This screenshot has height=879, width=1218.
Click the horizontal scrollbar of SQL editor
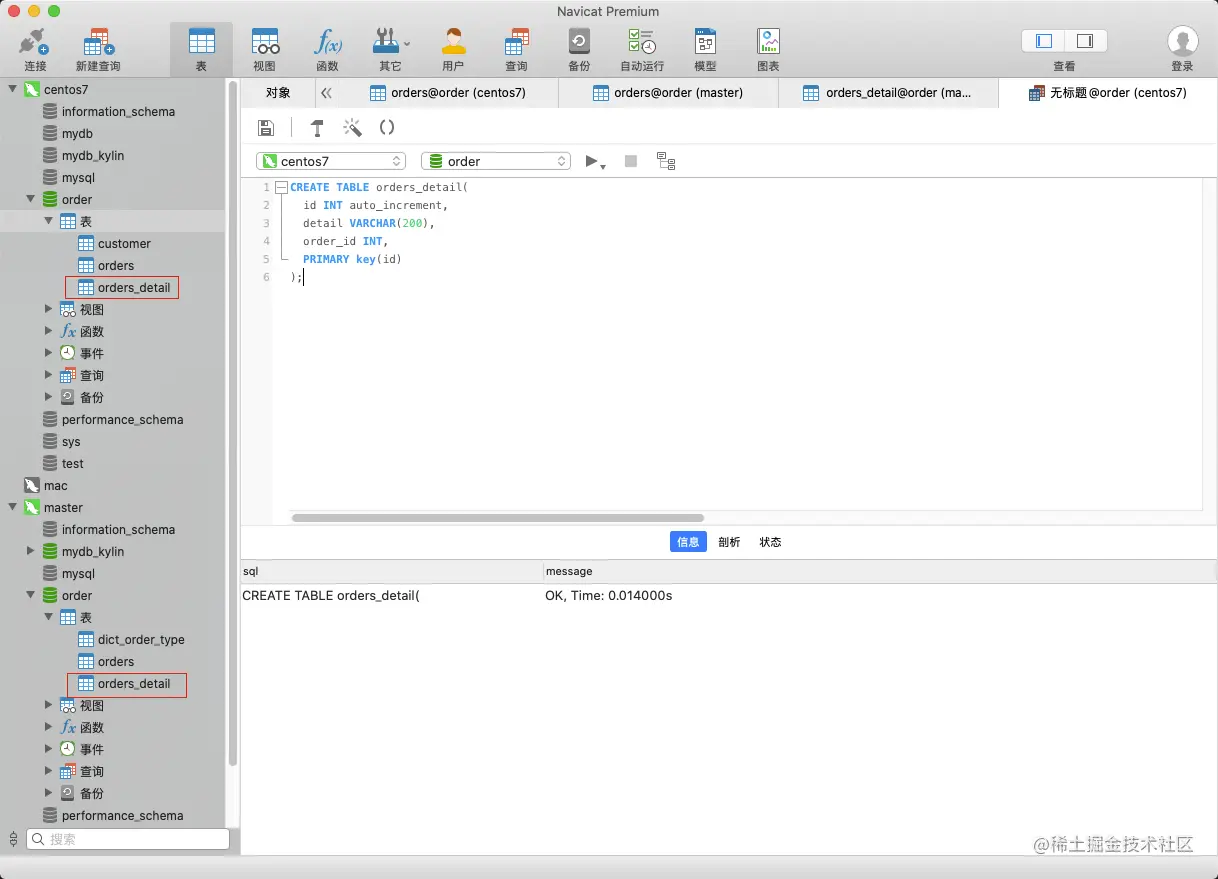[497, 518]
